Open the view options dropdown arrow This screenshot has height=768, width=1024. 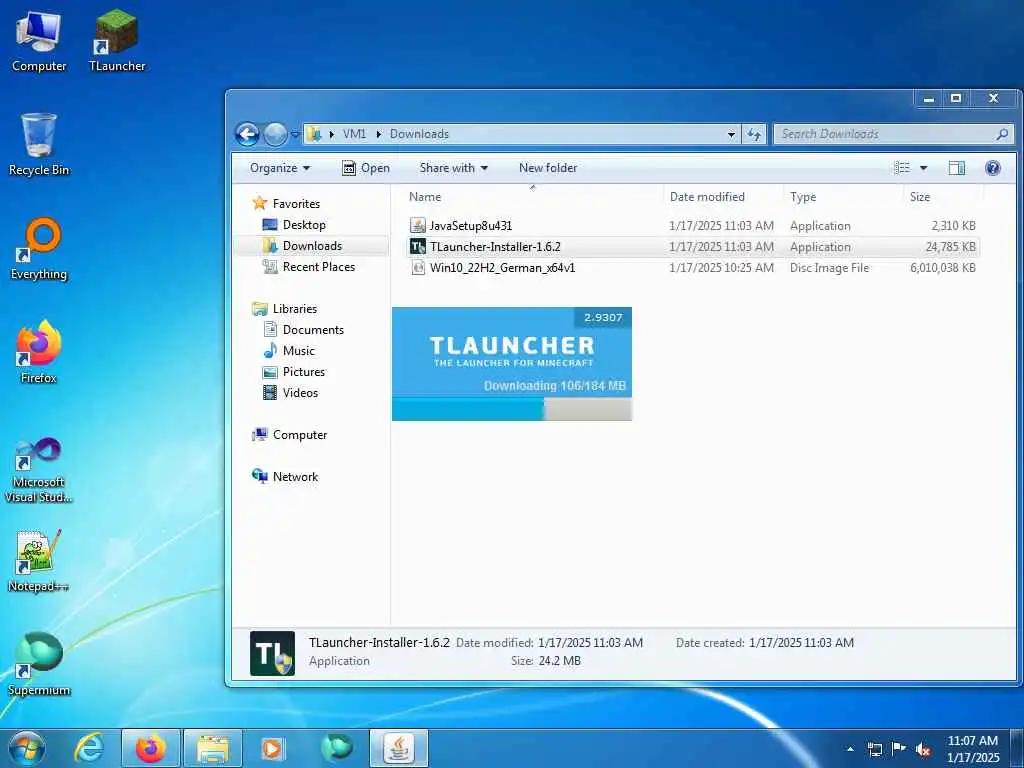click(923, 168)
